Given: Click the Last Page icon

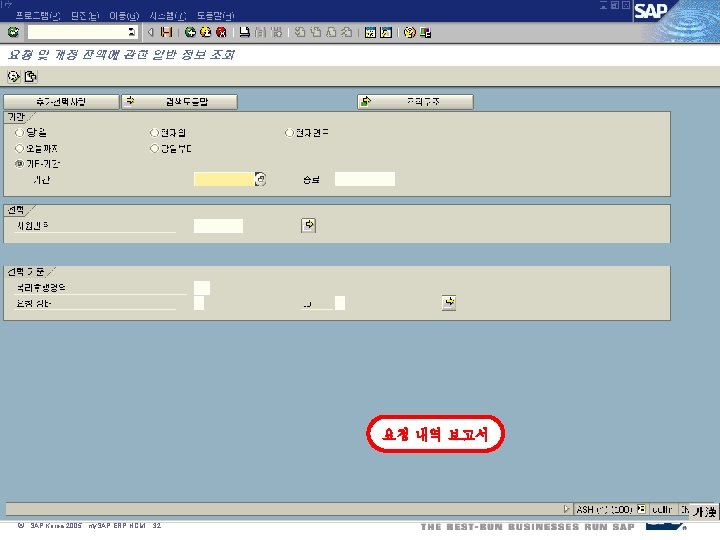Looking at the screenshot, I should 347,32.
